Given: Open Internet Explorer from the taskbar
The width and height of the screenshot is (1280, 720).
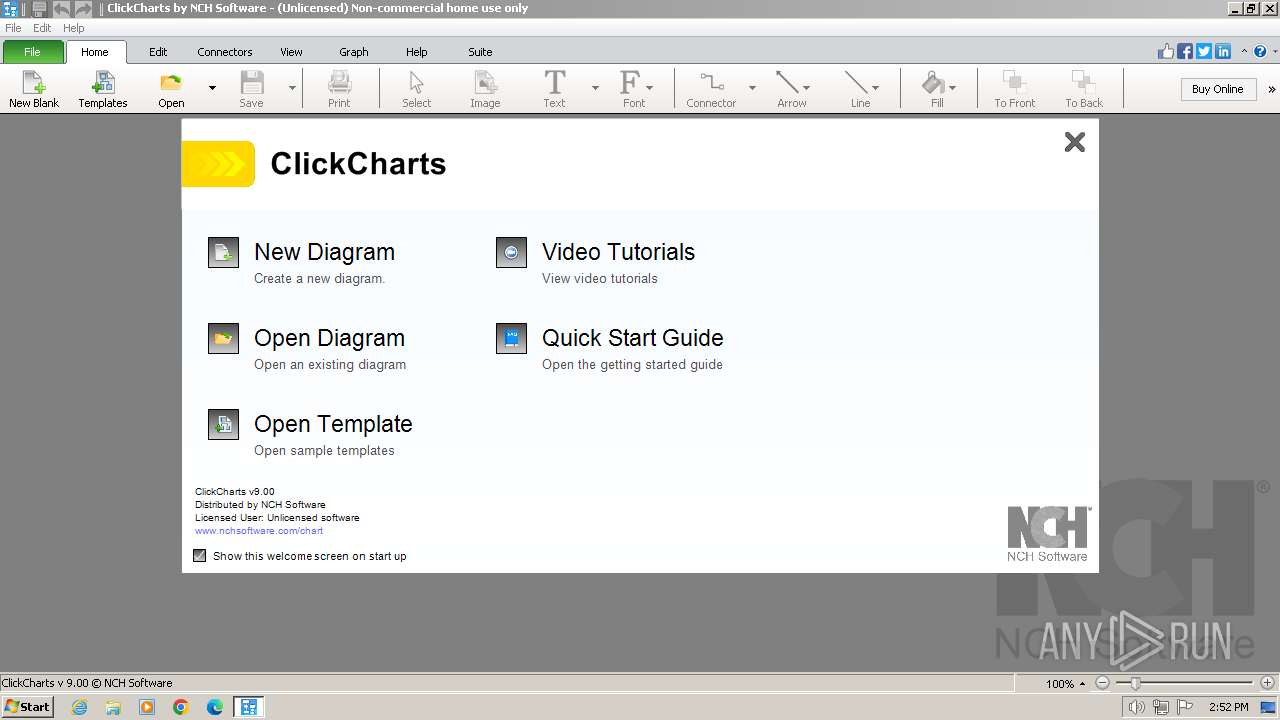Looking at the screenshot, I should 80,707.
